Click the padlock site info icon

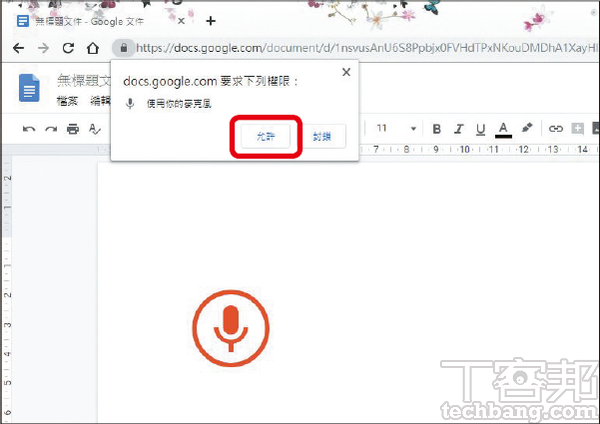(123, 48)
